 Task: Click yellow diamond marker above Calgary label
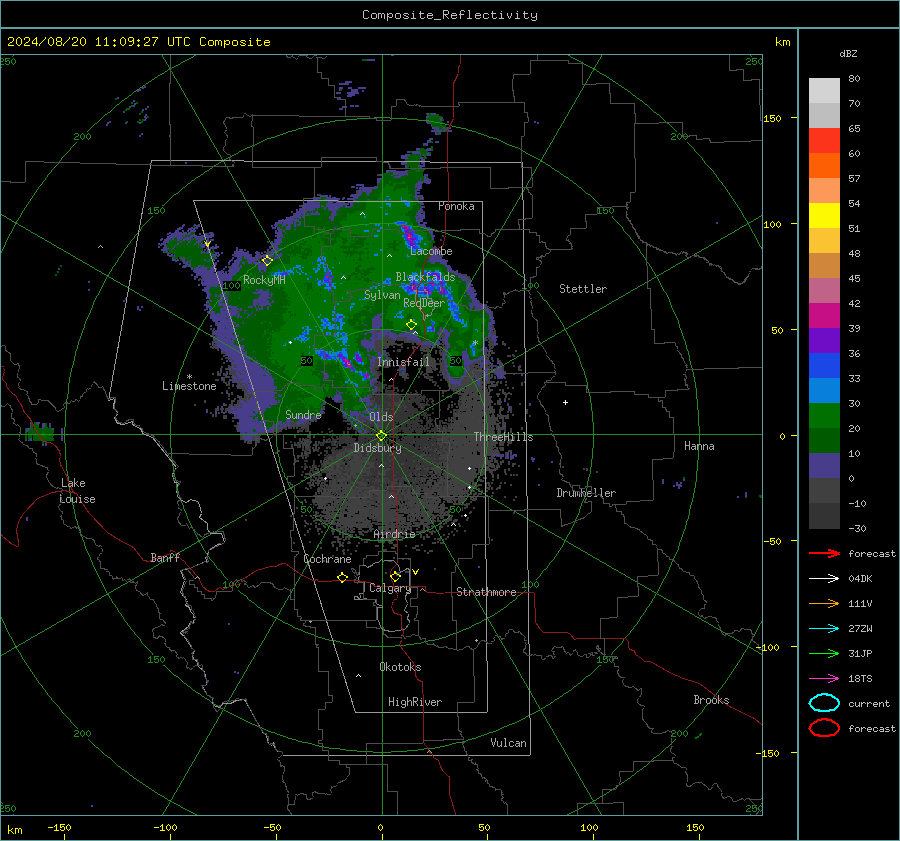395,576
